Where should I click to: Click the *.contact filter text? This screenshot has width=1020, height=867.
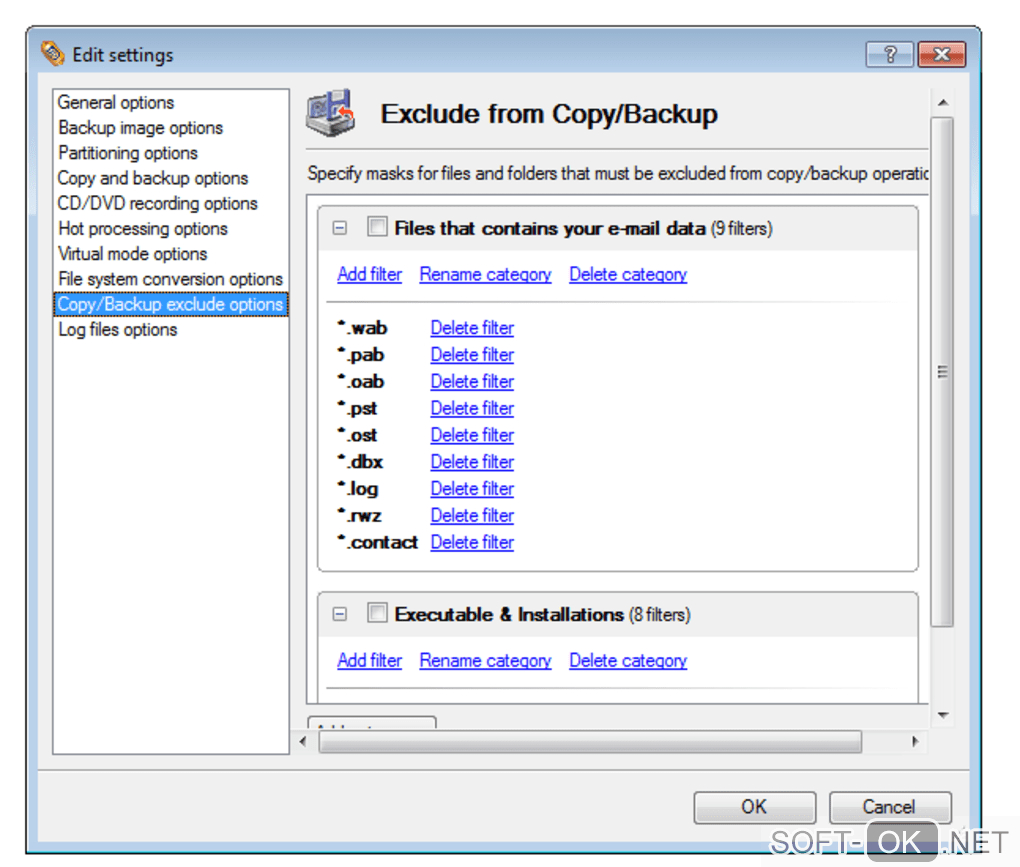pos(377,541)
